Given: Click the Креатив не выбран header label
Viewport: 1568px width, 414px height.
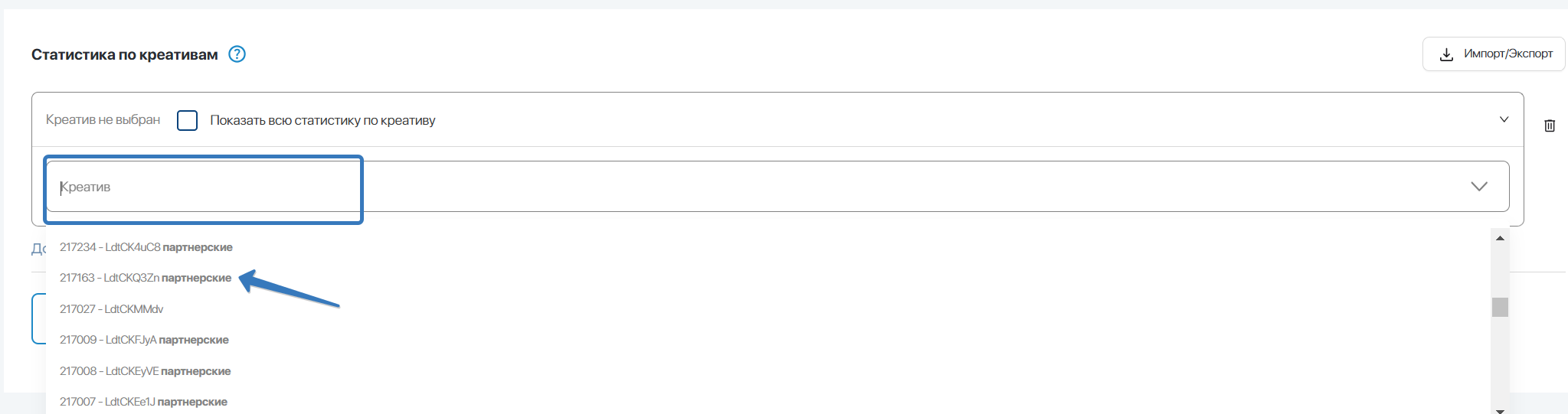Looking at the screenshot, I should tap(103, 120).
